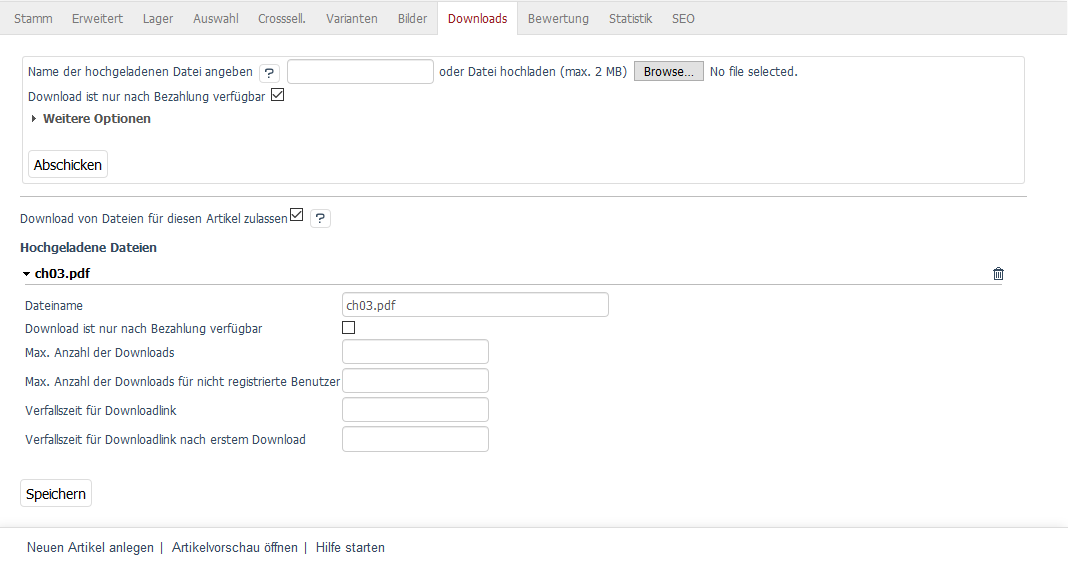Open Artikelvorschau öffnen link
Image resolution: width=1068 pixels, height=566 pixels.
tap(235, 548)
